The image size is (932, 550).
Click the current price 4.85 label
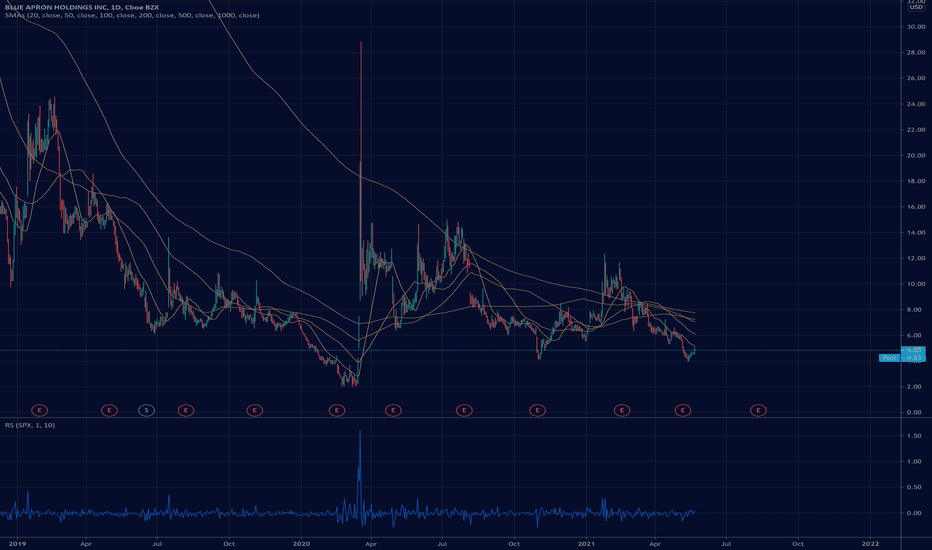pos(914,350)
